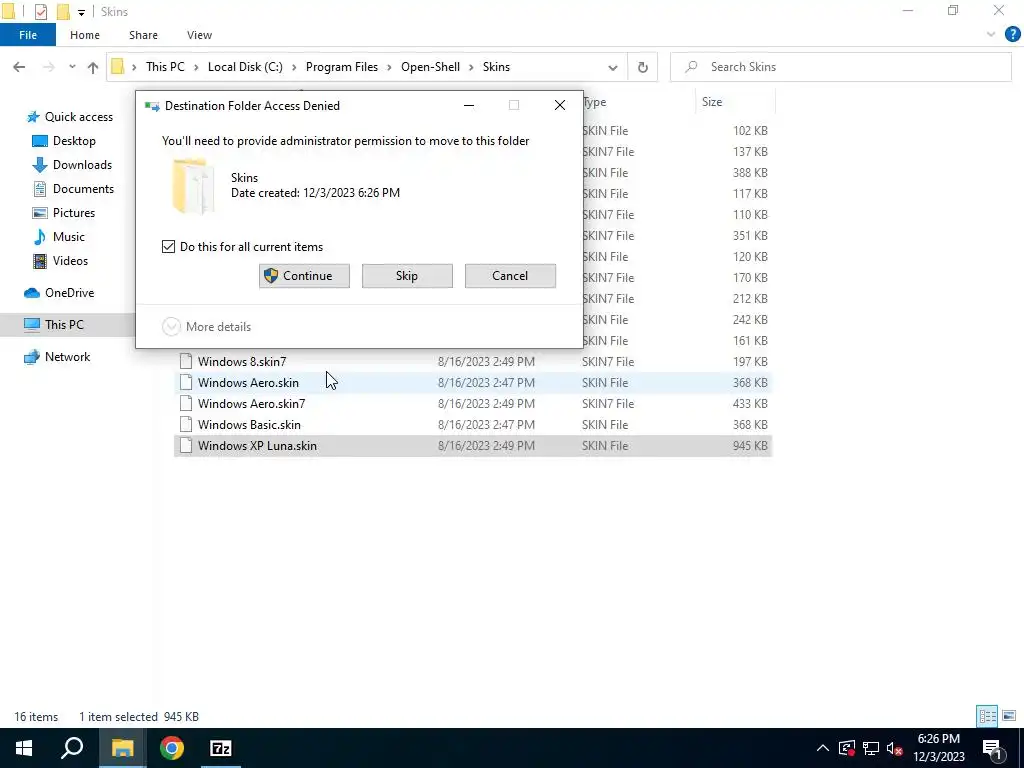
Task: Expand More details in the dialog
Action: tap(206, 327)
